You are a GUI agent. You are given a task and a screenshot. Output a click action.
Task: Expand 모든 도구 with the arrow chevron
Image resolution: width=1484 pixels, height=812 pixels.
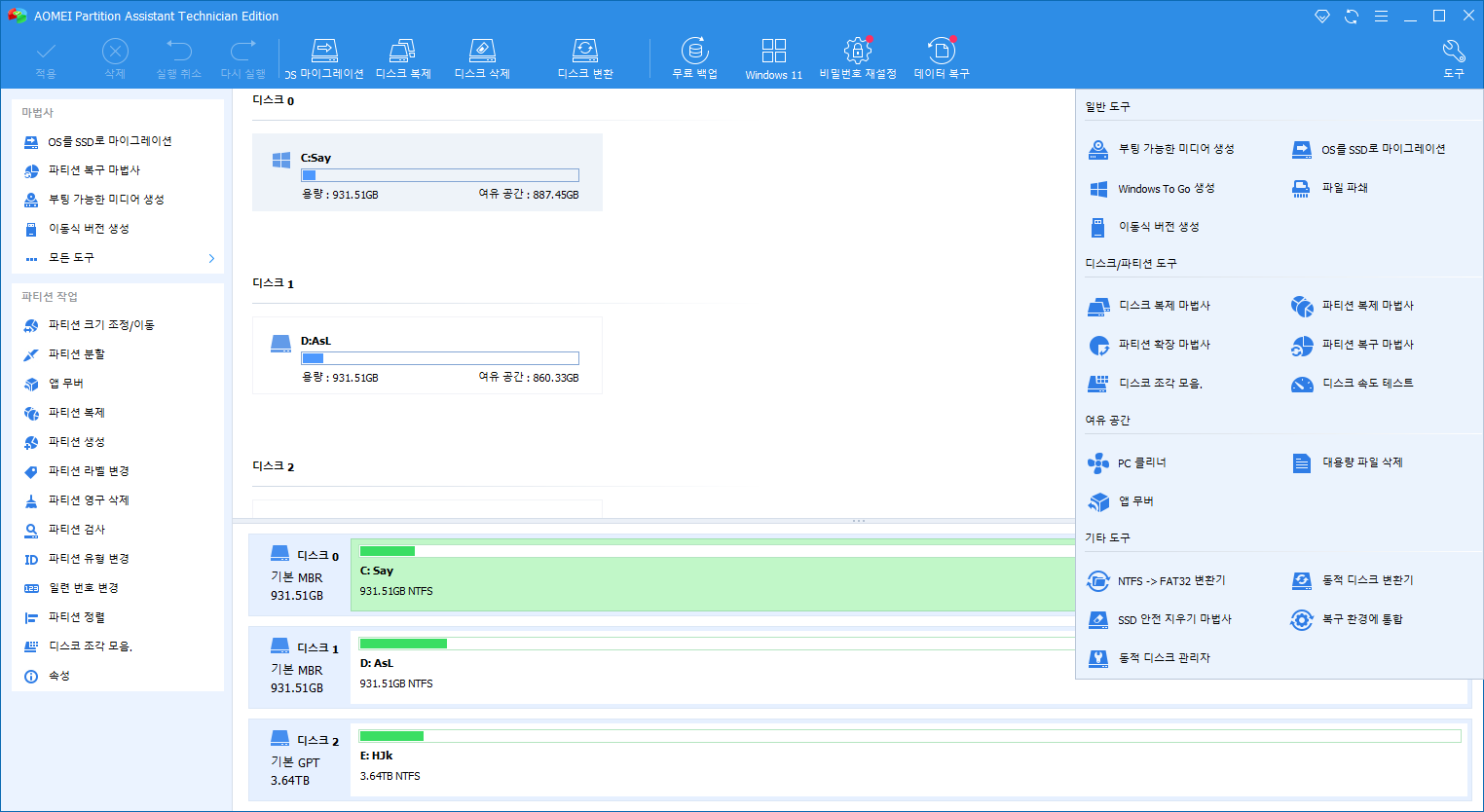[x=211, y=258]
